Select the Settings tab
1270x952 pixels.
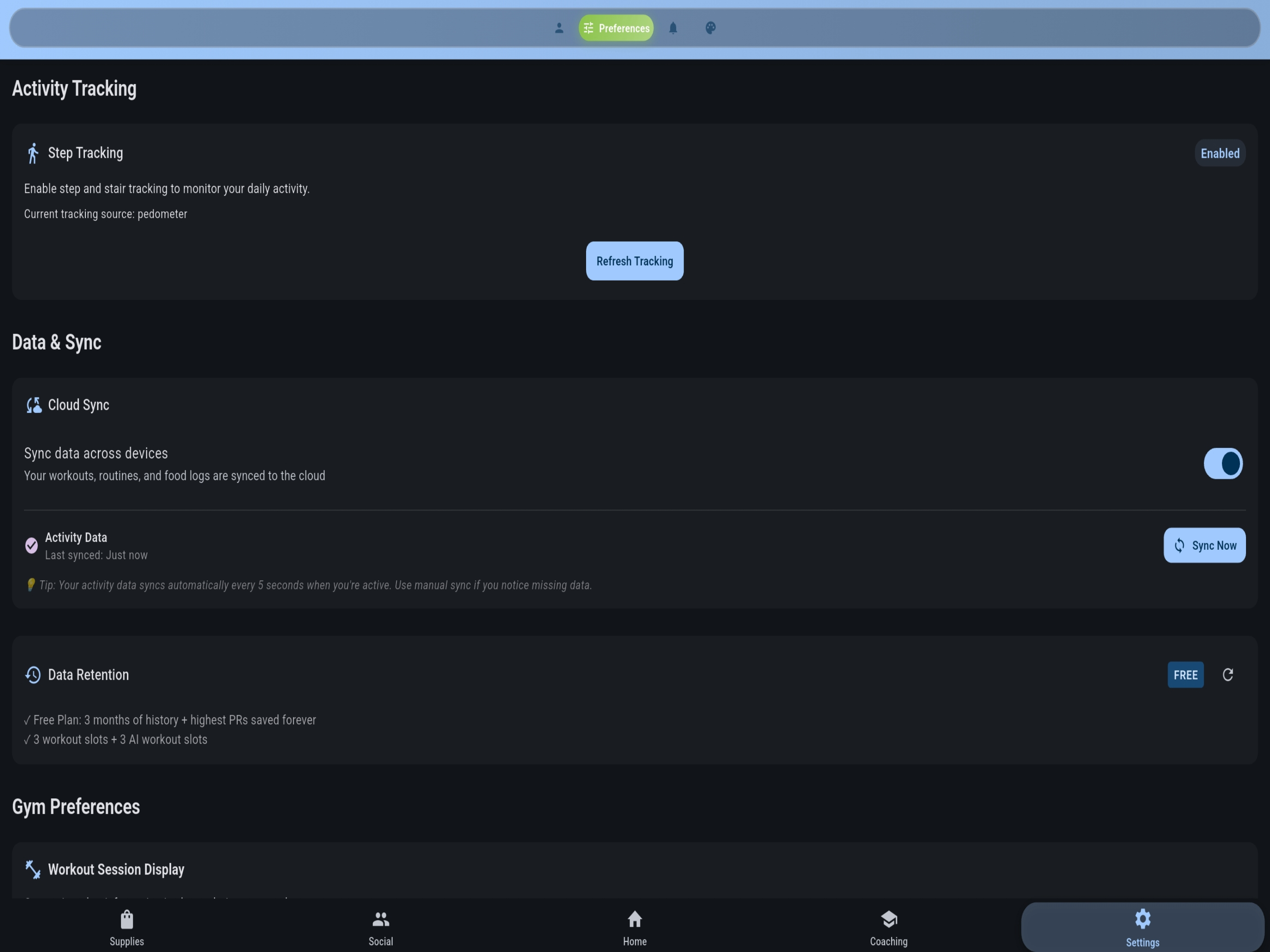tap(1143, 928)
